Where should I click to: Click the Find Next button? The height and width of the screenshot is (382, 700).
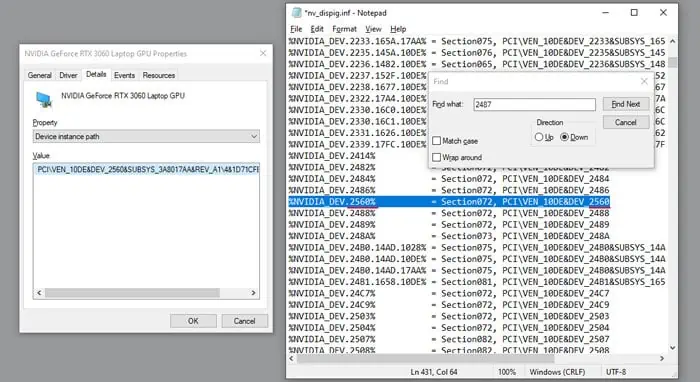click(x=625, y=104)
